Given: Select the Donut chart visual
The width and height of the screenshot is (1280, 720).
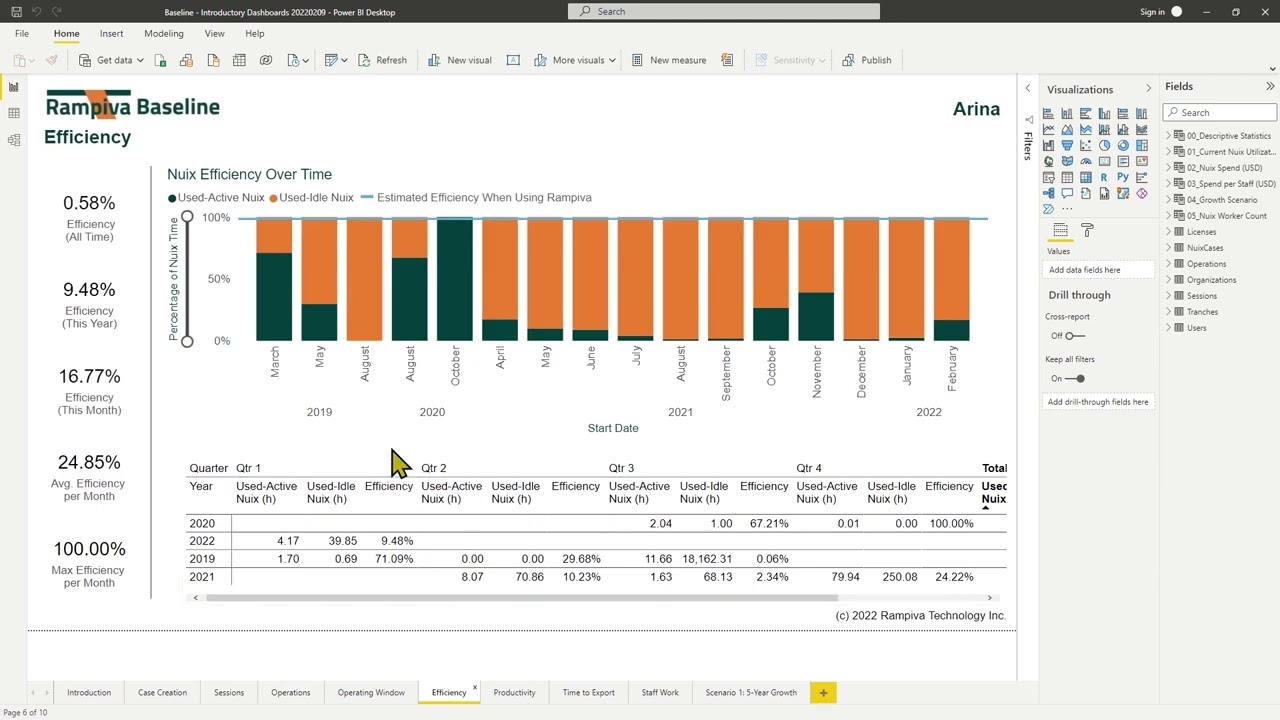Looking at the screenshot, I should (x=1123, y=146).
